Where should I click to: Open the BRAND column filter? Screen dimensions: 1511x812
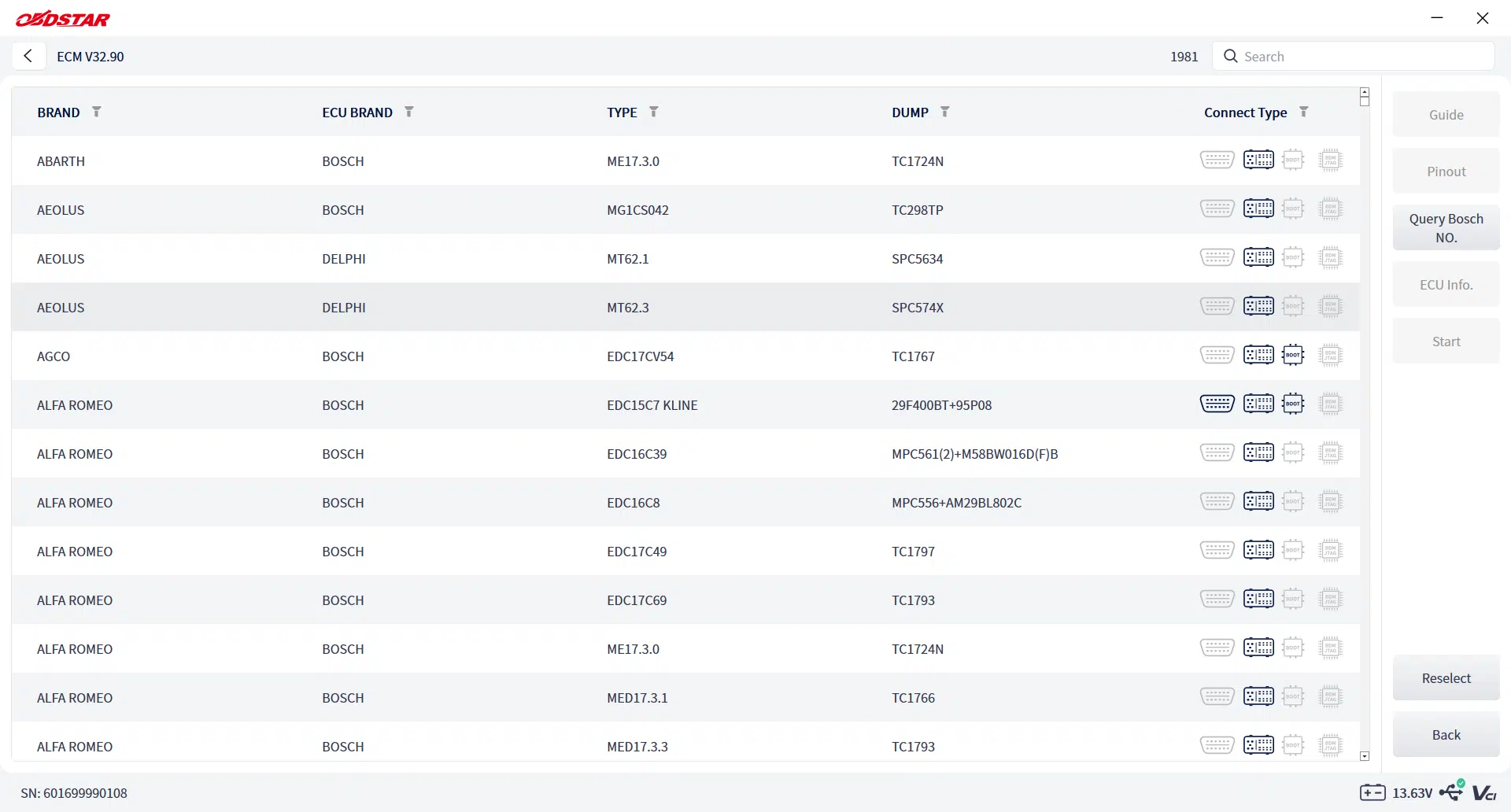click(x=97, y=112)
